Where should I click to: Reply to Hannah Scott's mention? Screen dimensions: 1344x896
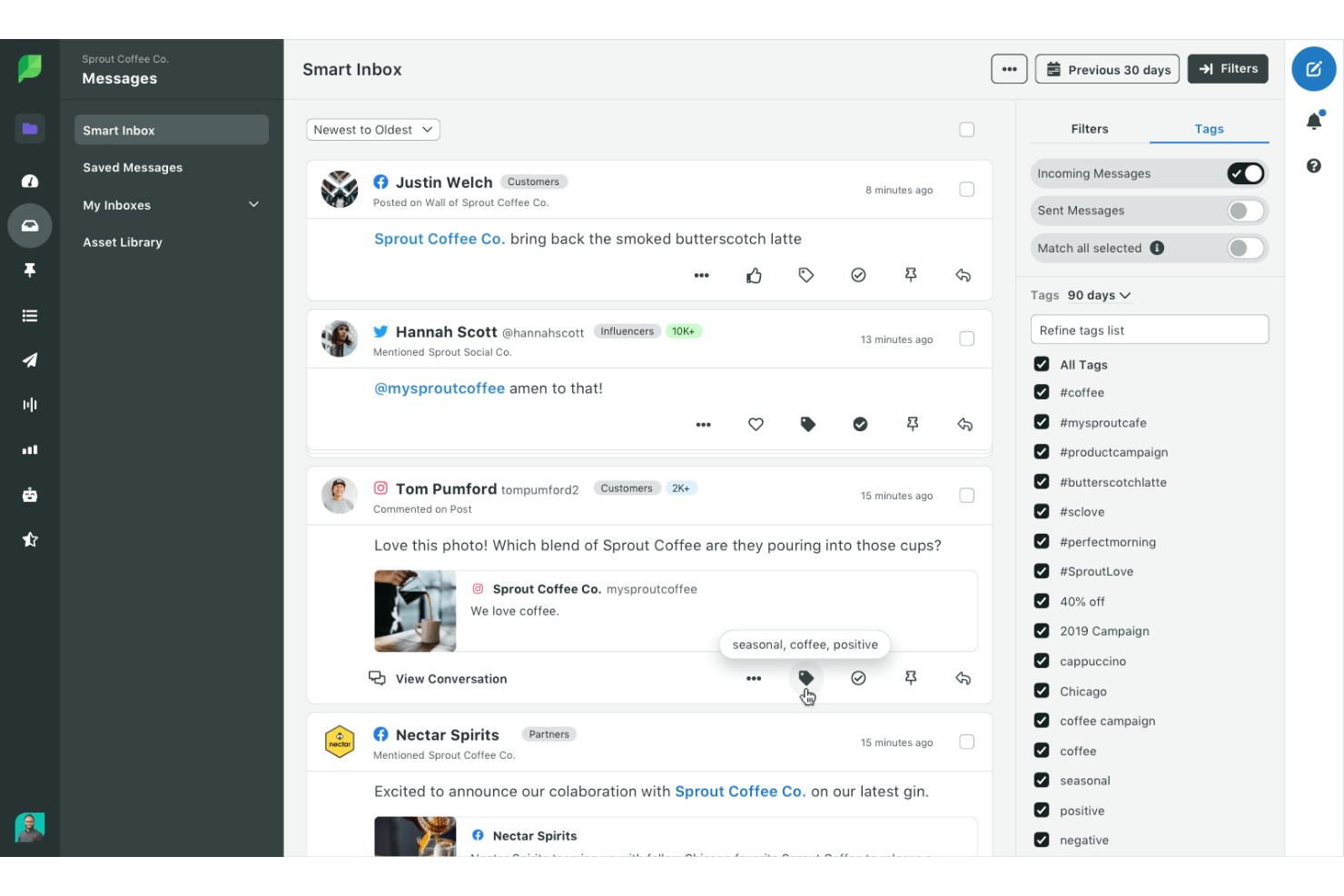pyautogui.click(x=964, y=424)
